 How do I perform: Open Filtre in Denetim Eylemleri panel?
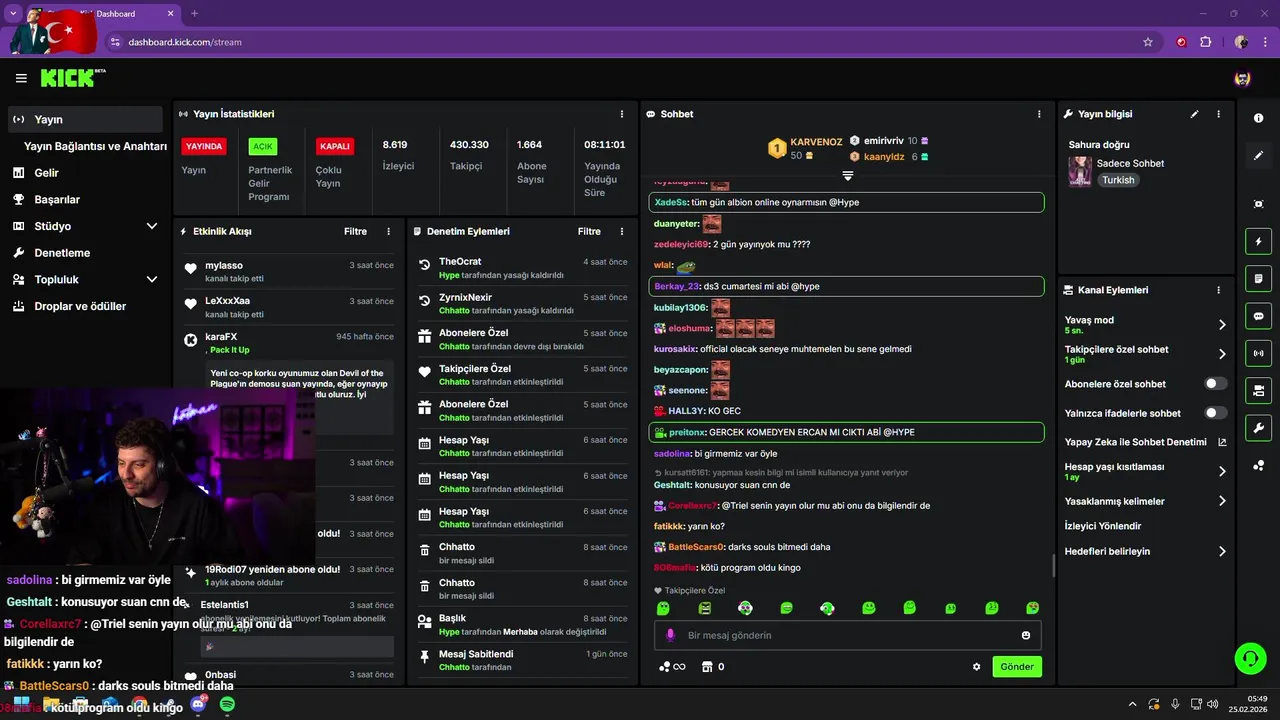tap(589, 231)
